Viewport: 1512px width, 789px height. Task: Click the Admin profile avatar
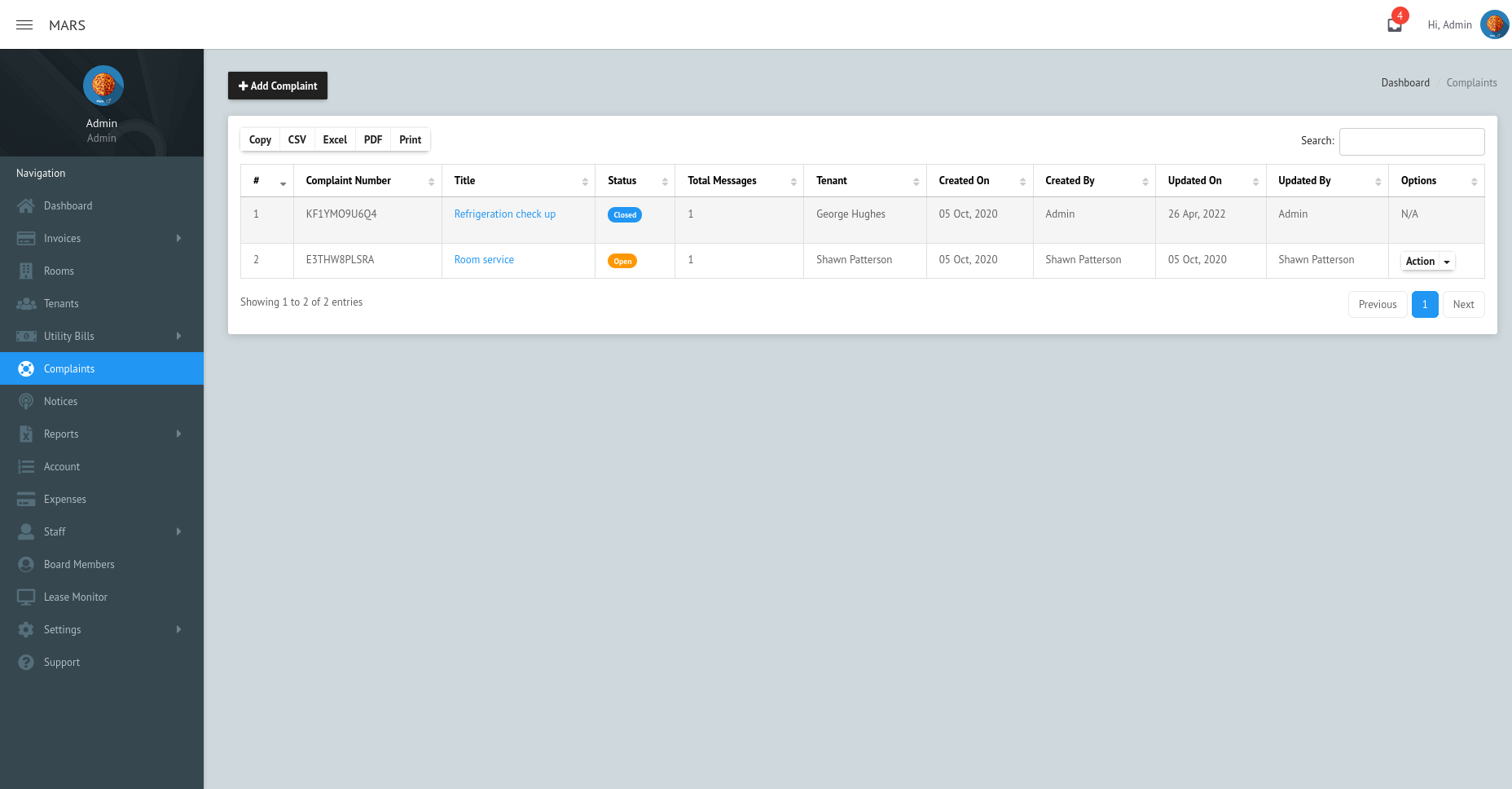(x=1495, y=24)
